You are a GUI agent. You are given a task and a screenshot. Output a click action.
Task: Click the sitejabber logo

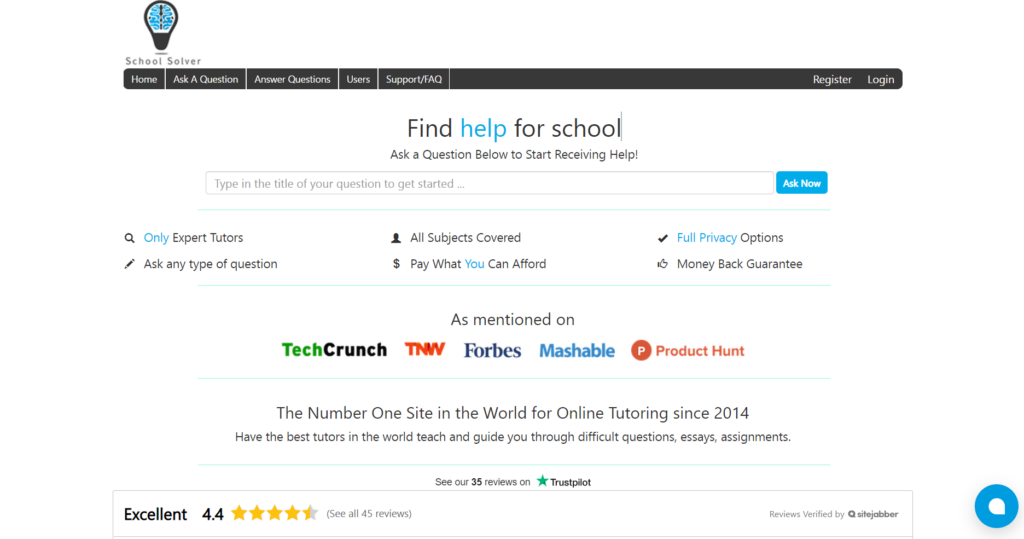click(872, 514)
